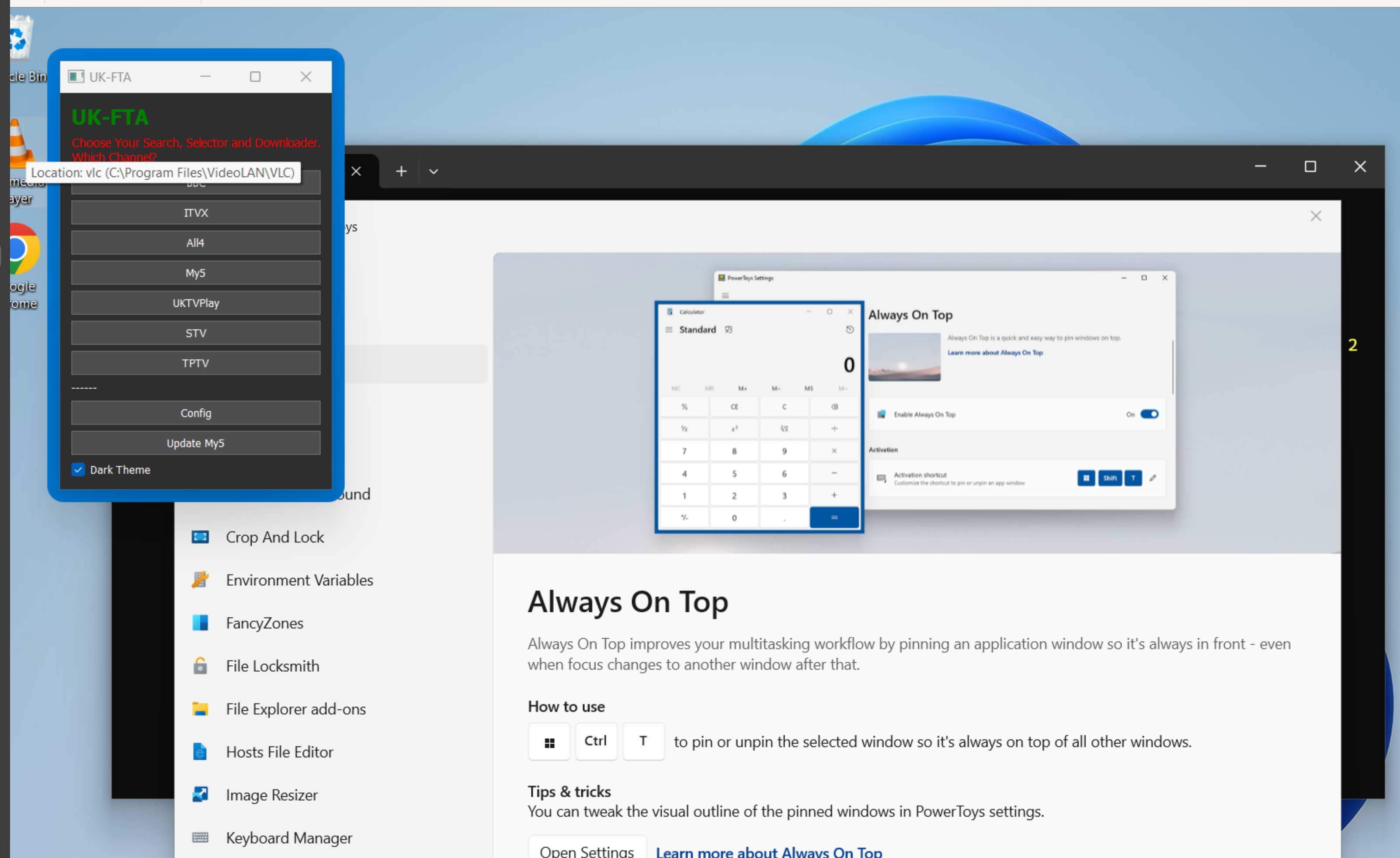The height and width of the screenshot is (858, 1400).
Task: Click the Hosts File Editor icon
Action: click(200, 752)
